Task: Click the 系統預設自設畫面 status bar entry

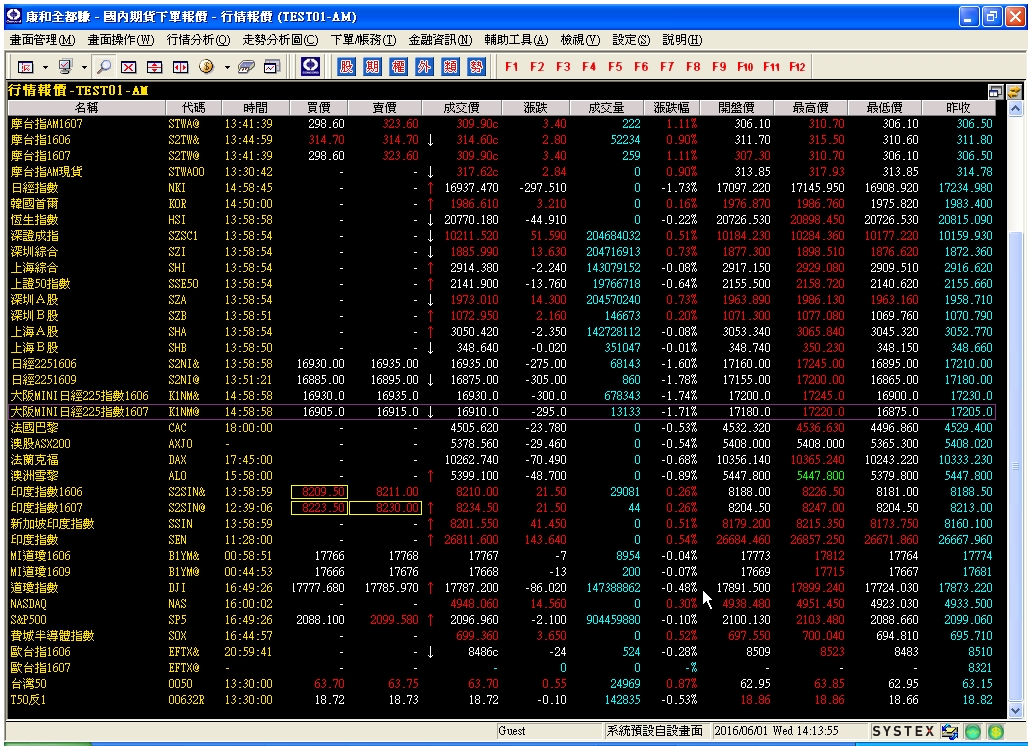Action: (x=654, y=731)
